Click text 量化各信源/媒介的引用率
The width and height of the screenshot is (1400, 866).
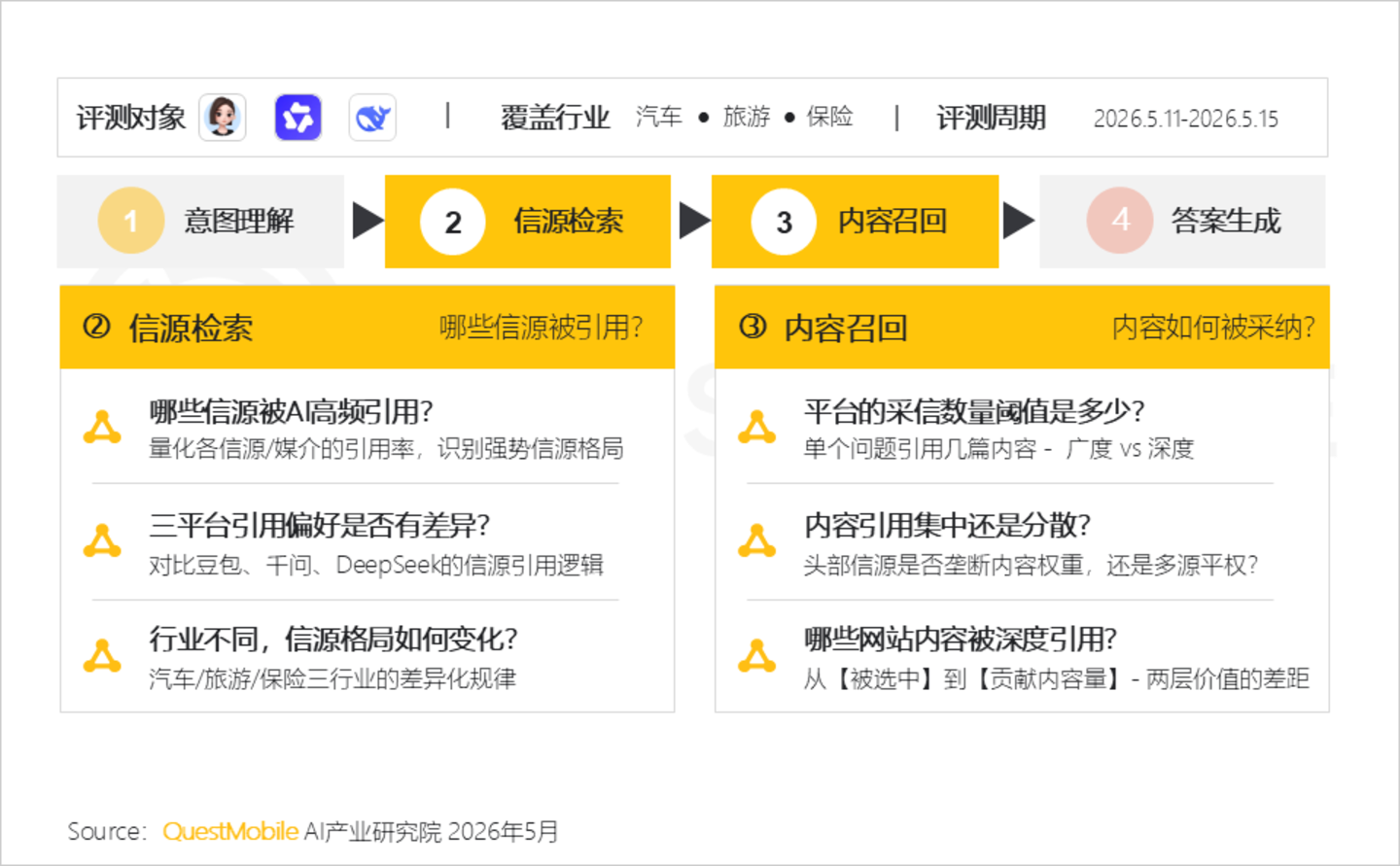click(281, 449)
